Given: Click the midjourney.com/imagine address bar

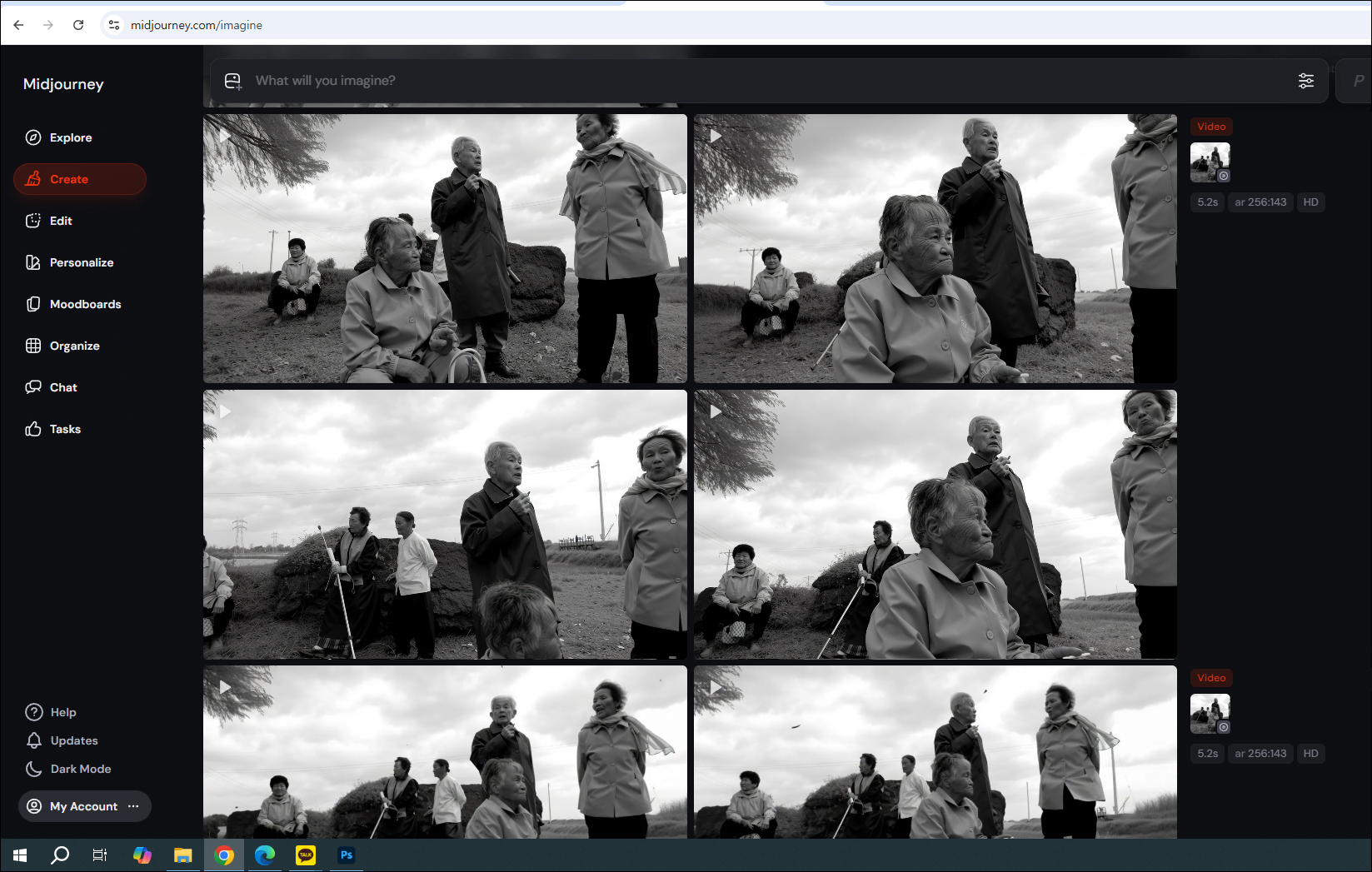Looking at the screenshot, I should coord(197,25).
